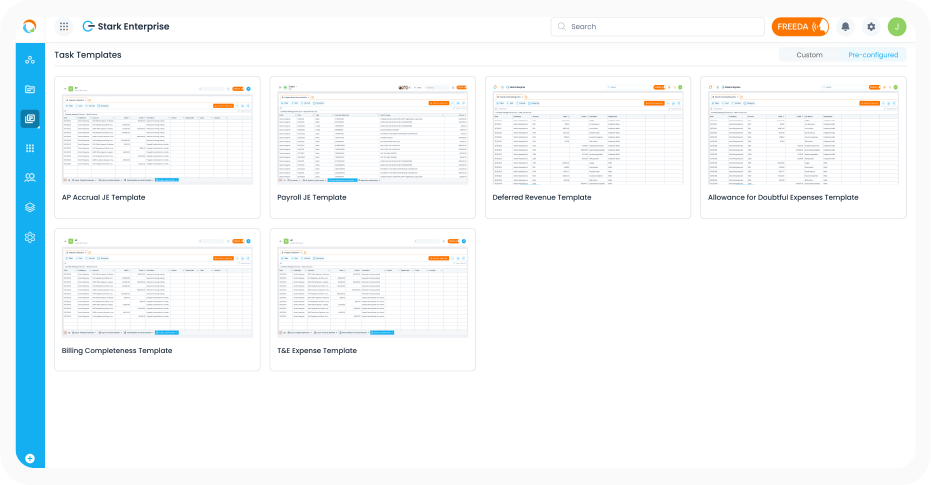The image size is (931, 485).
Task: Click the workflow nodes sidebar icon
Action: (30, 60)
